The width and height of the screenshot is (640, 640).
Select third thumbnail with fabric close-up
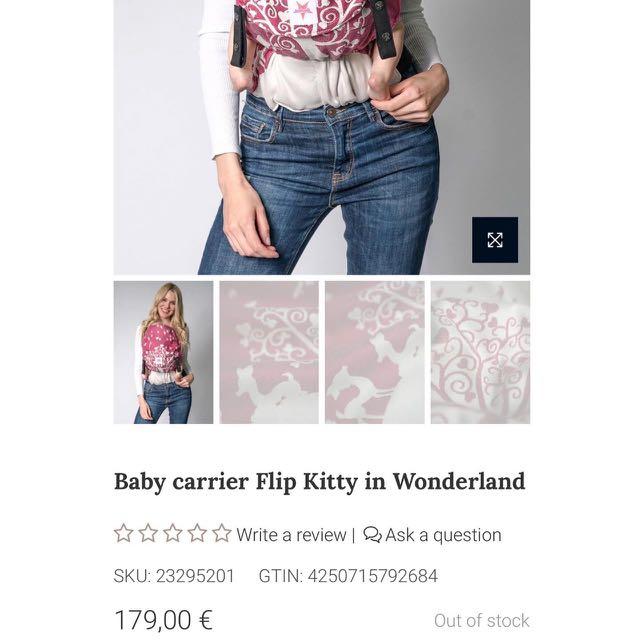(x=375, y=352)
